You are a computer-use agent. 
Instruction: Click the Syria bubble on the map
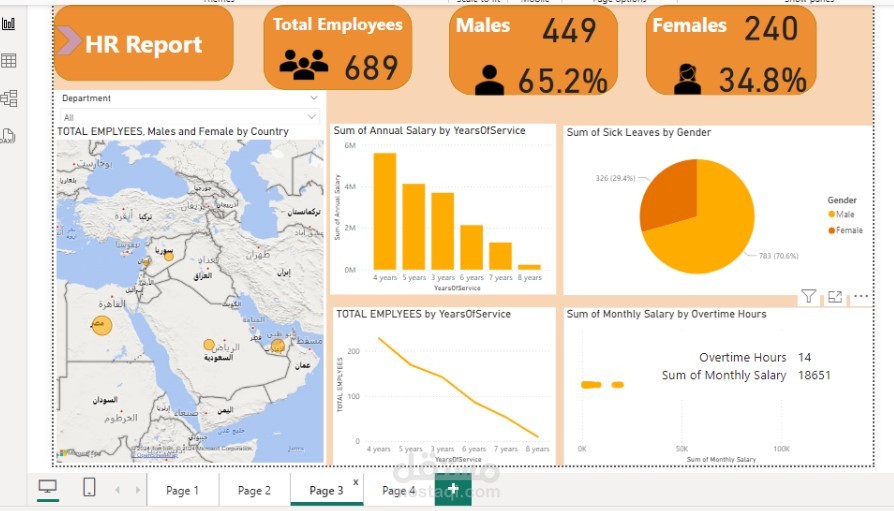tap(169, 257)
